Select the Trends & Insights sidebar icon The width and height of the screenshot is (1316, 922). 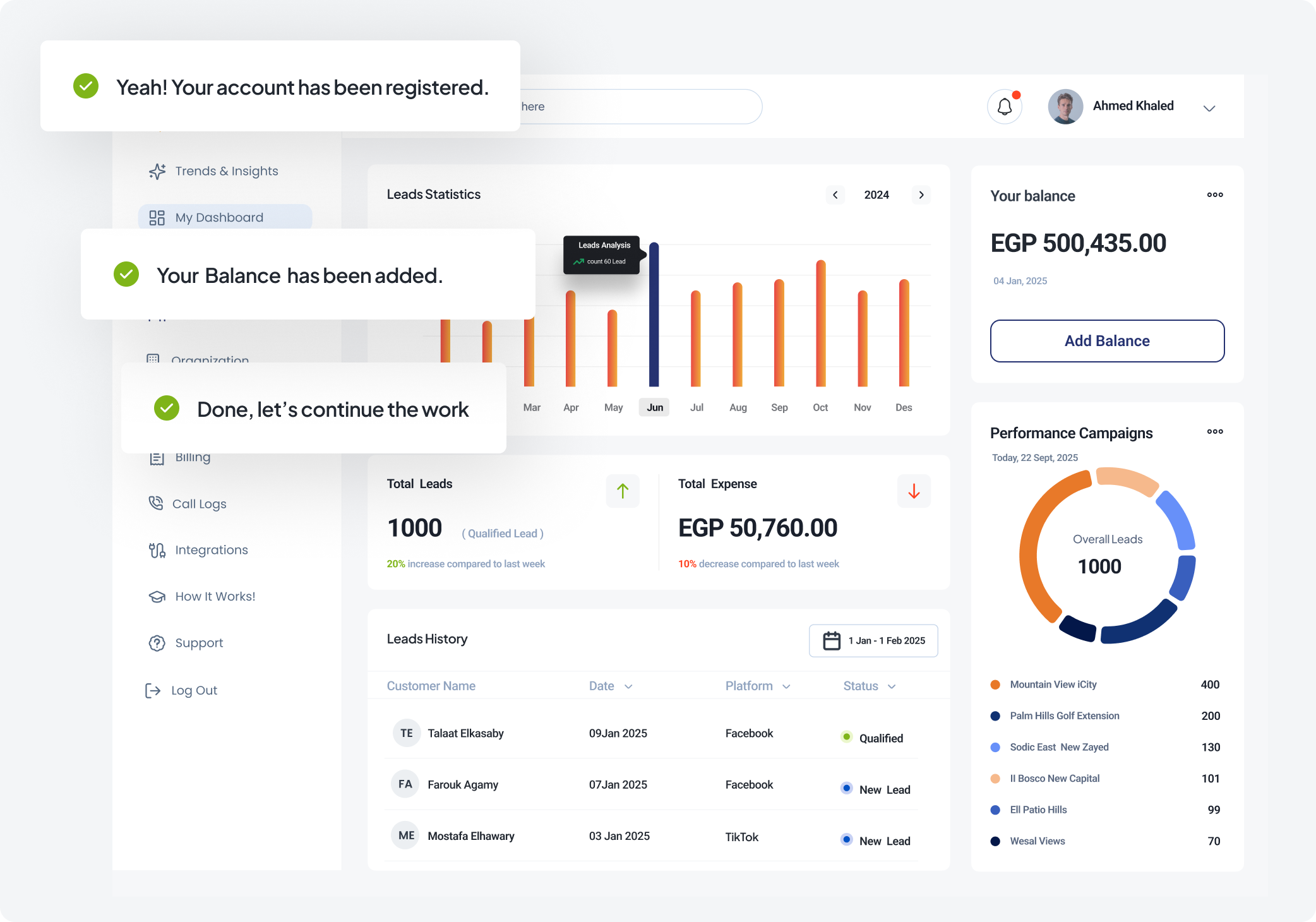coord(157,171)
